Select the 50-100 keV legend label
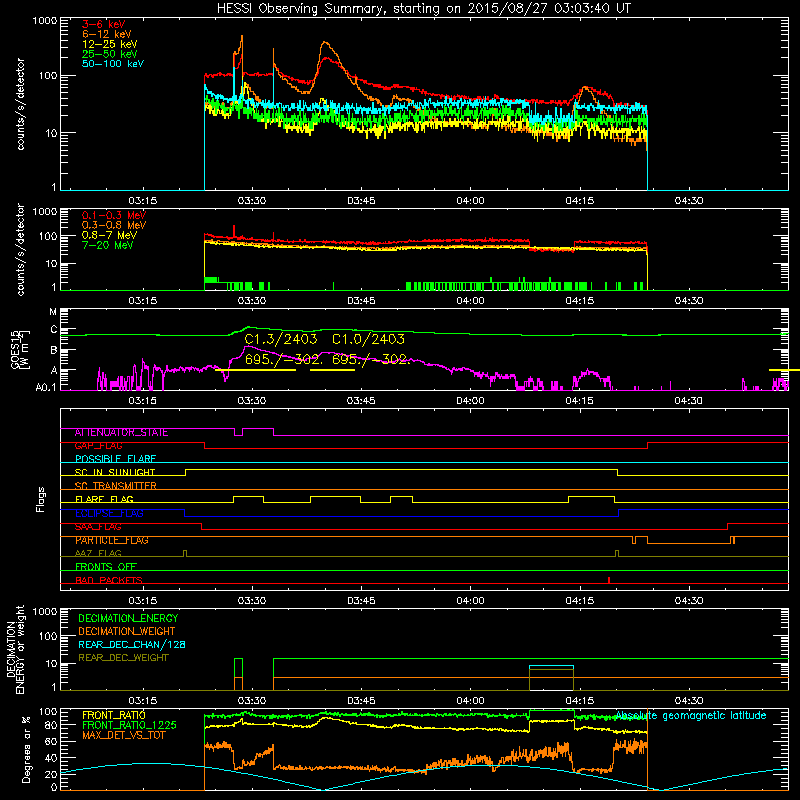The width and height of the screenshot is (800, 800). (113, 64)
